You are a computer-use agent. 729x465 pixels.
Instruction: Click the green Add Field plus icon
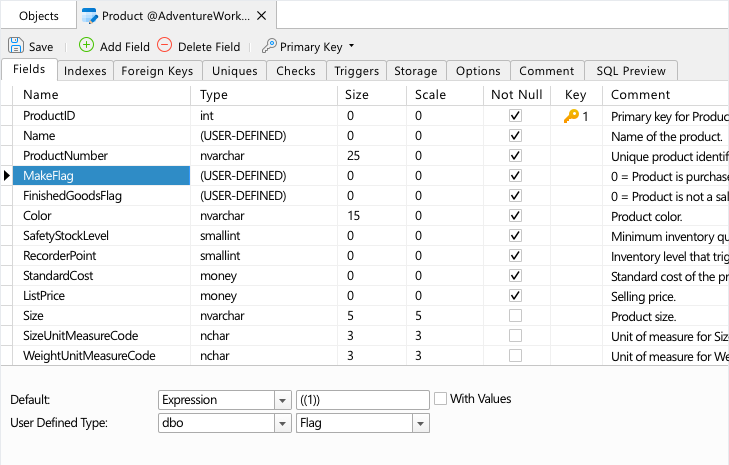click(86, 45)
